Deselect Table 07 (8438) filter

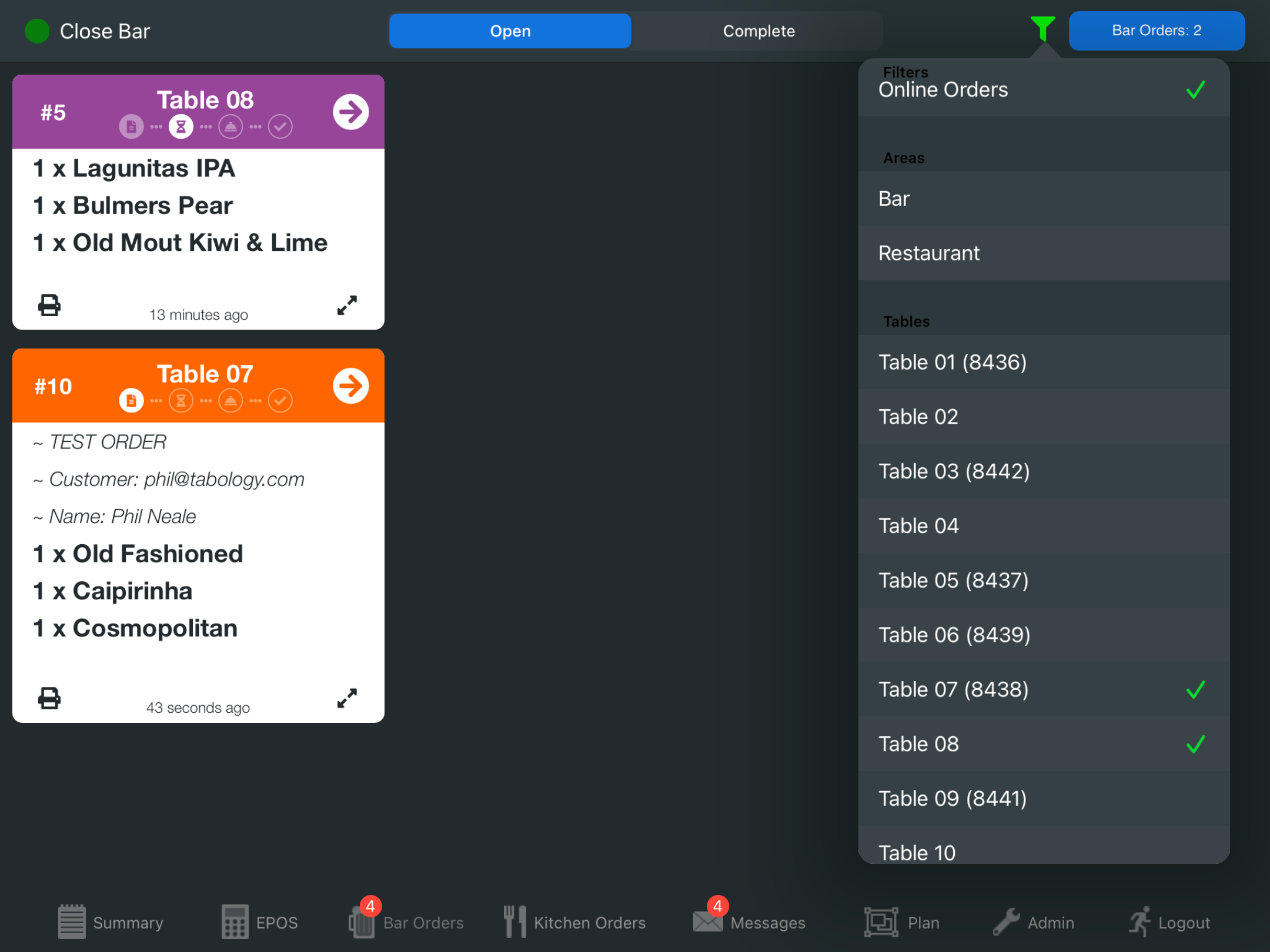pyautogui.click(x=1044, y=689)
